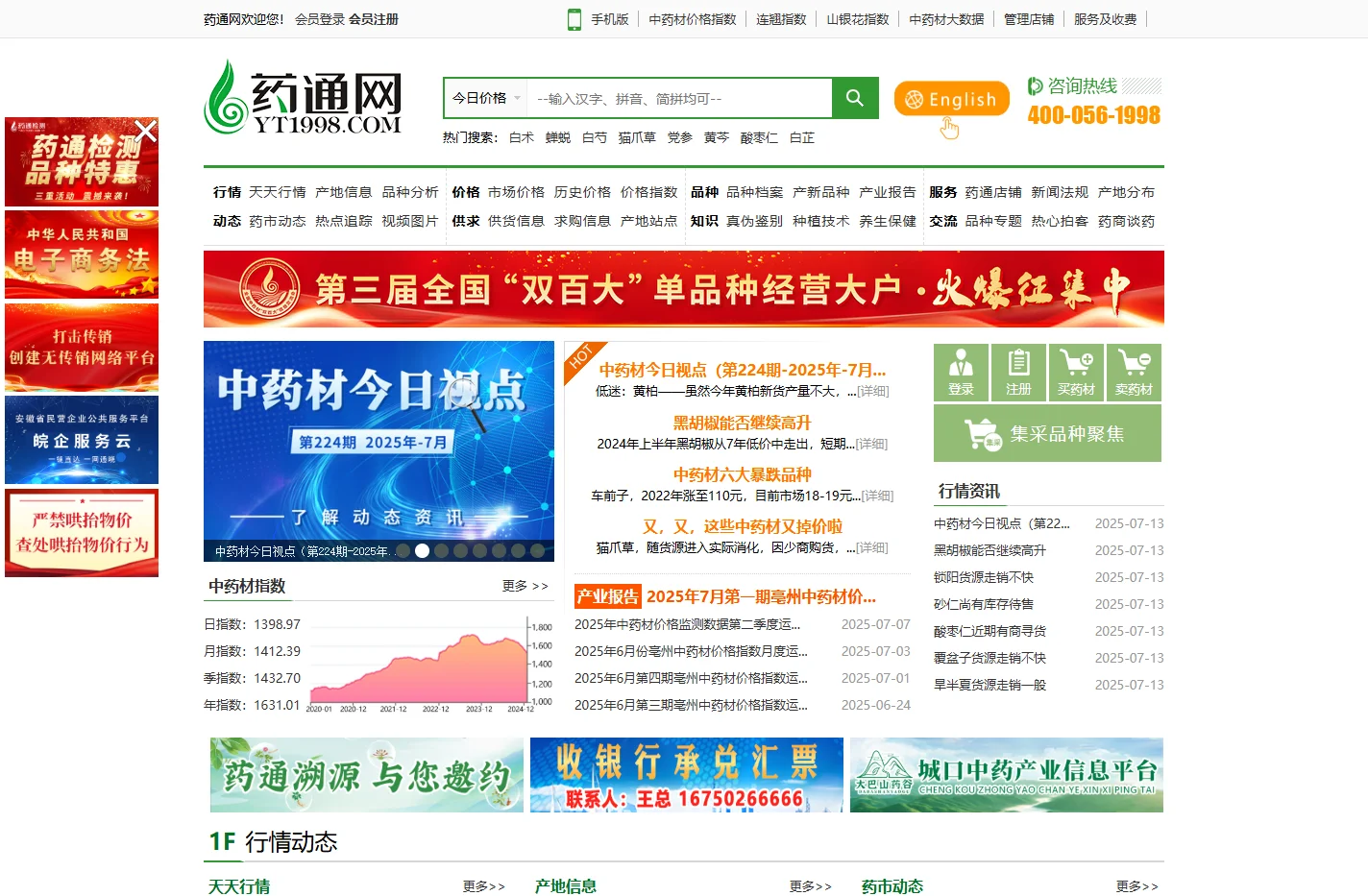Open the 详细 link under 黑胡椒 headline
Screen dimensions: 1368x896
pos(872,444)
